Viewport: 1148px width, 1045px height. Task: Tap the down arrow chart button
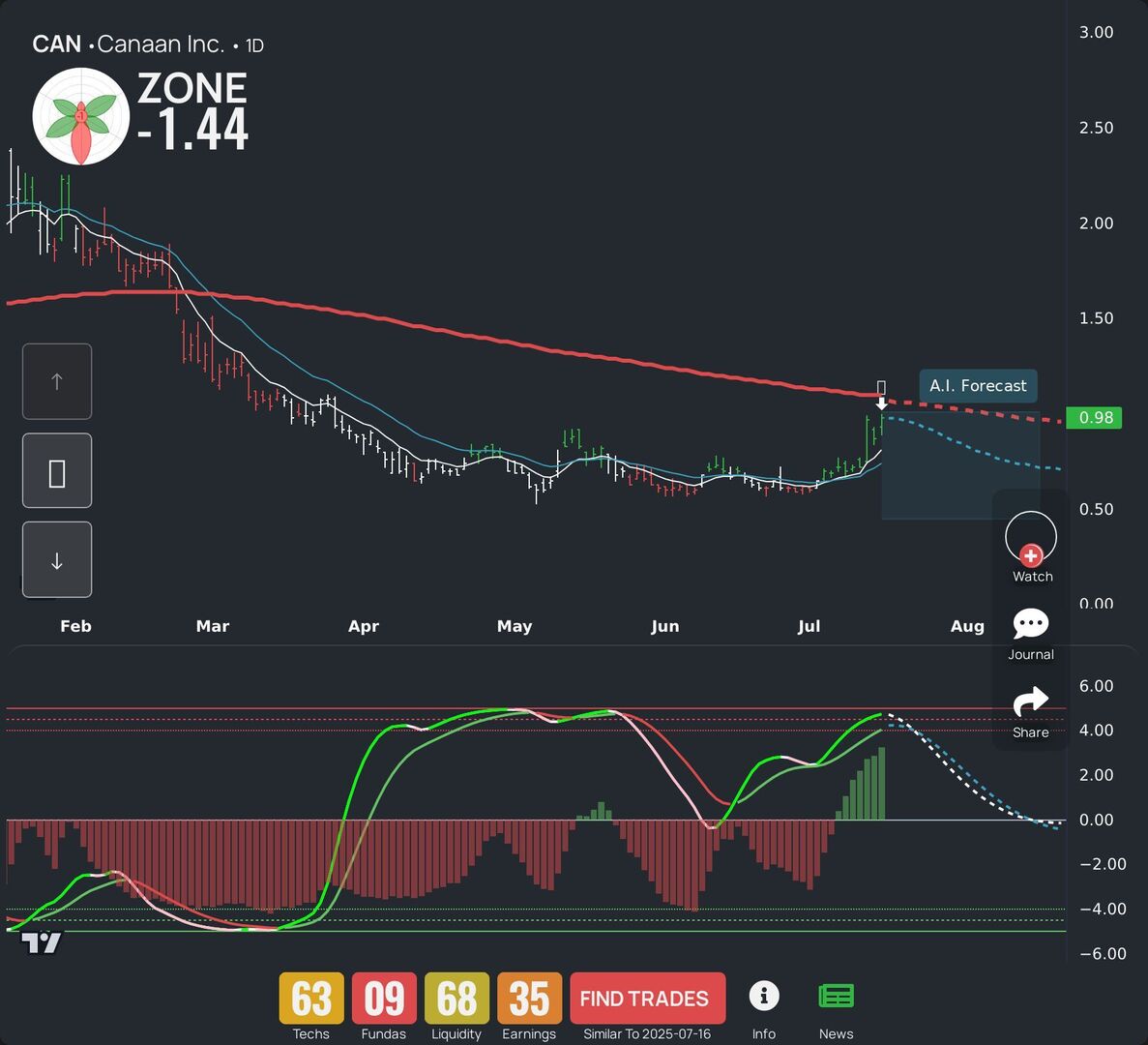(x=57, y=560)
